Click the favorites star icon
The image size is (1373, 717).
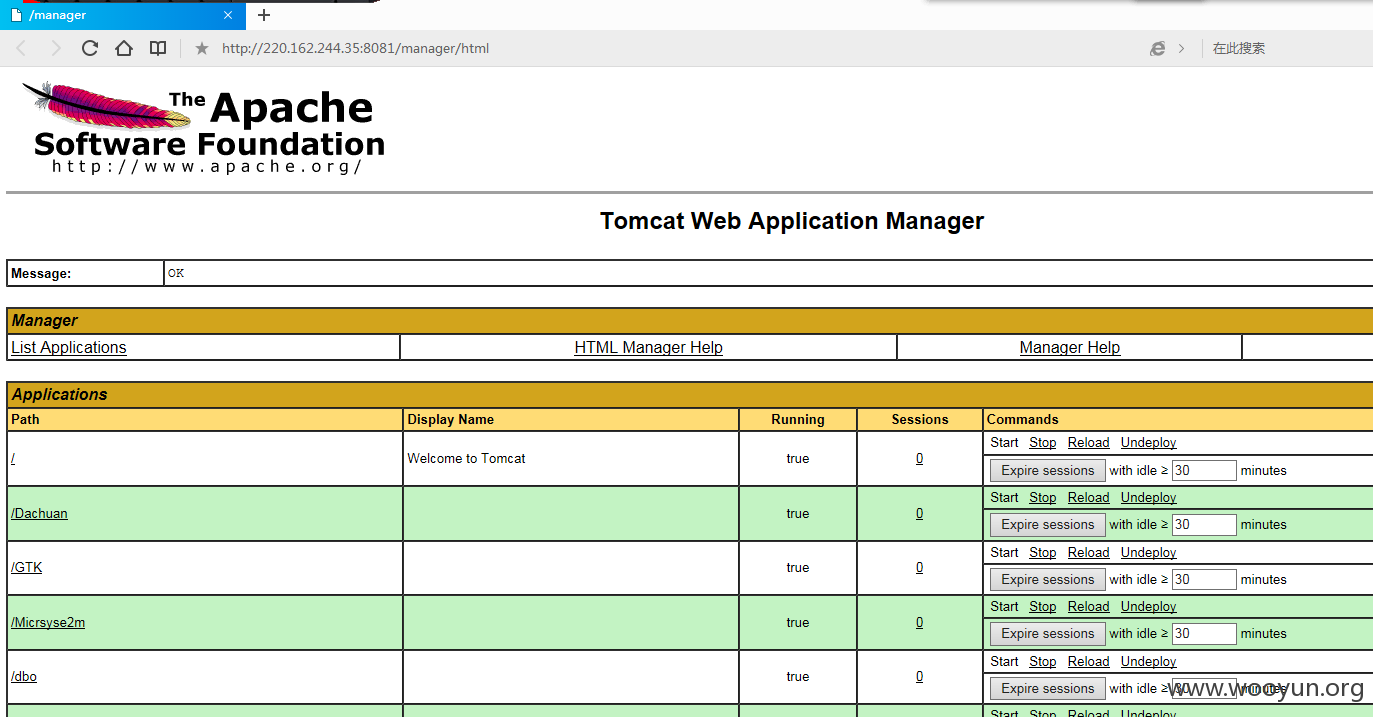201,48
